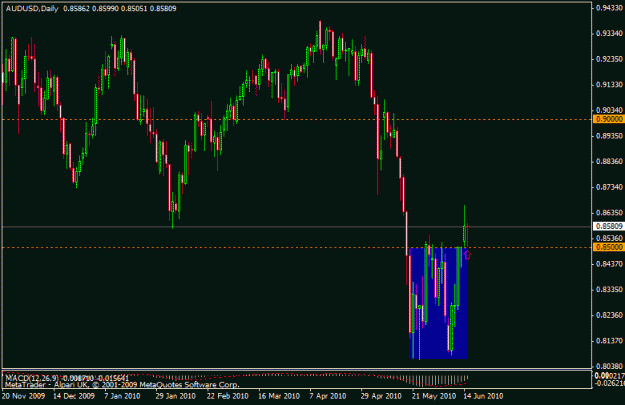Viewport: 625px width, 405px height.
Task: Click the 0.84370 price axis value
Action: (x=609, y=264)
